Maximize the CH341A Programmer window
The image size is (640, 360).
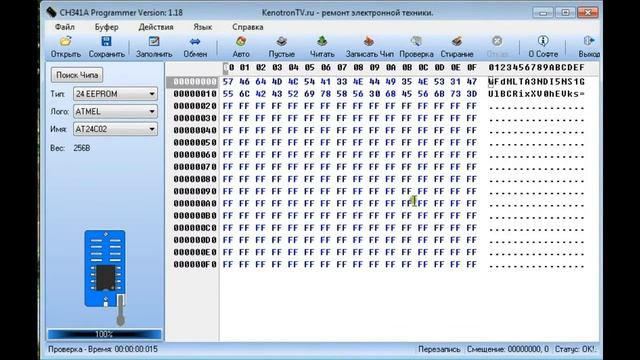[565, 13]
